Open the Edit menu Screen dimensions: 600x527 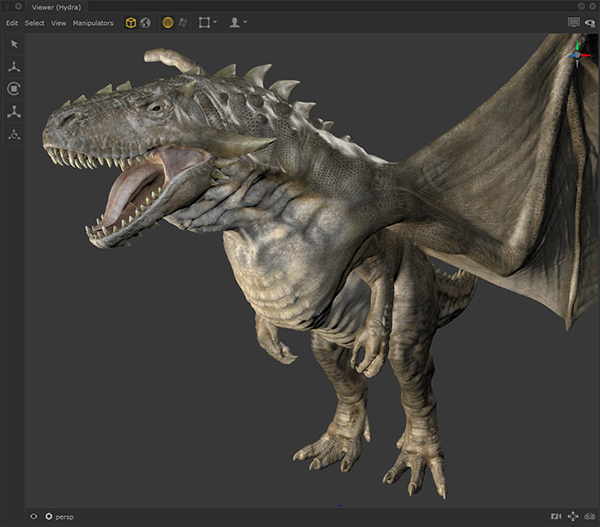pos(12,22)
